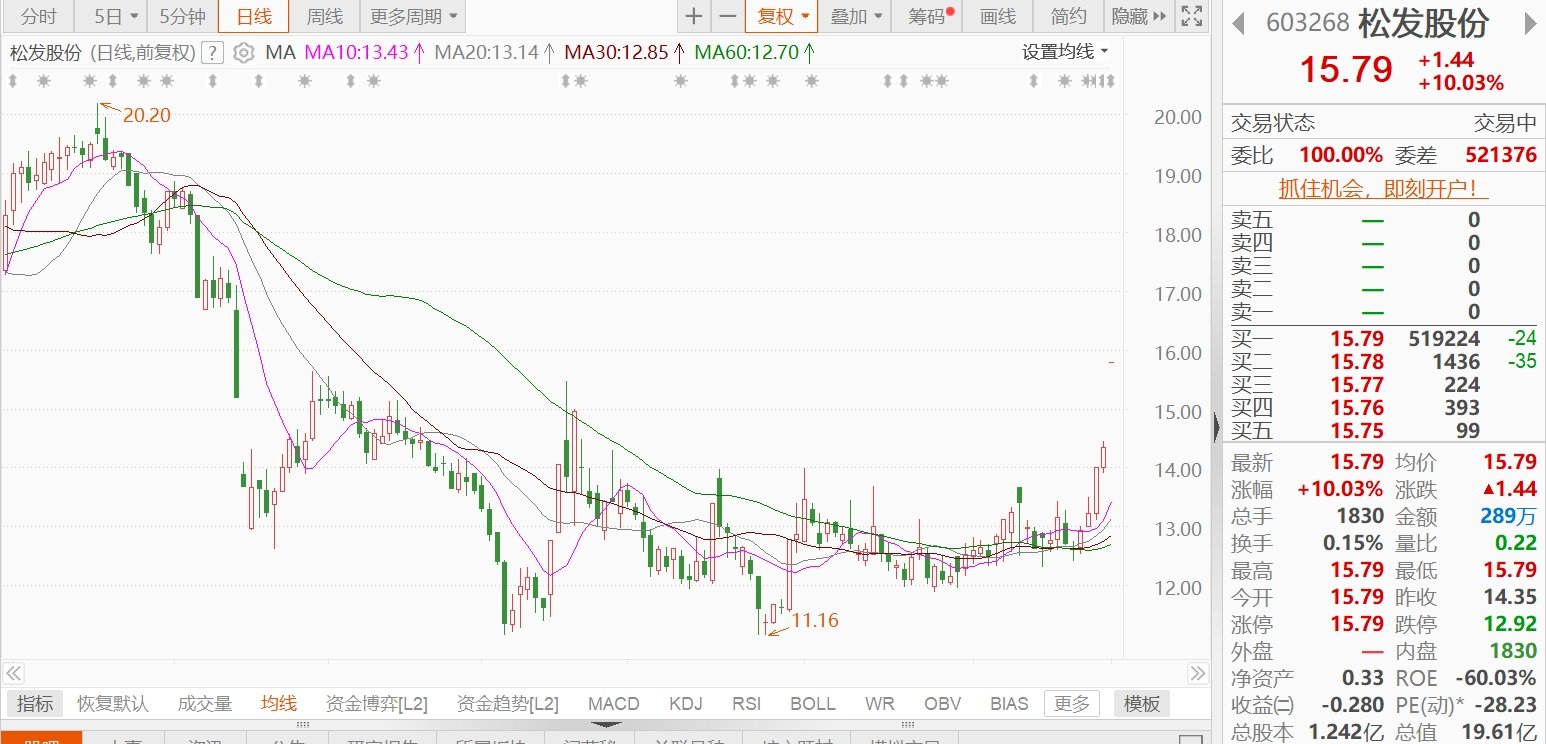Expand the 更多周期 dropdown

point(412,16)
